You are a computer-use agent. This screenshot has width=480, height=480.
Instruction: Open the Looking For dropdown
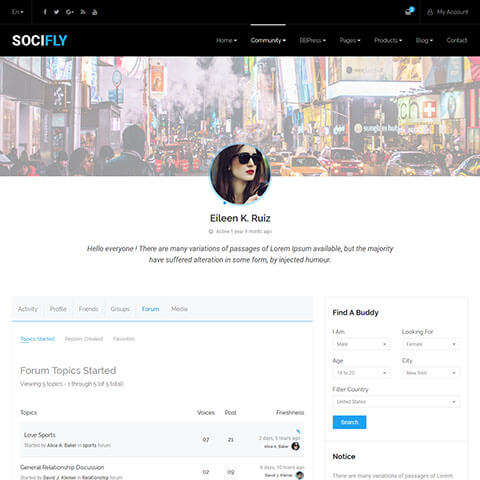click(431, 344)
